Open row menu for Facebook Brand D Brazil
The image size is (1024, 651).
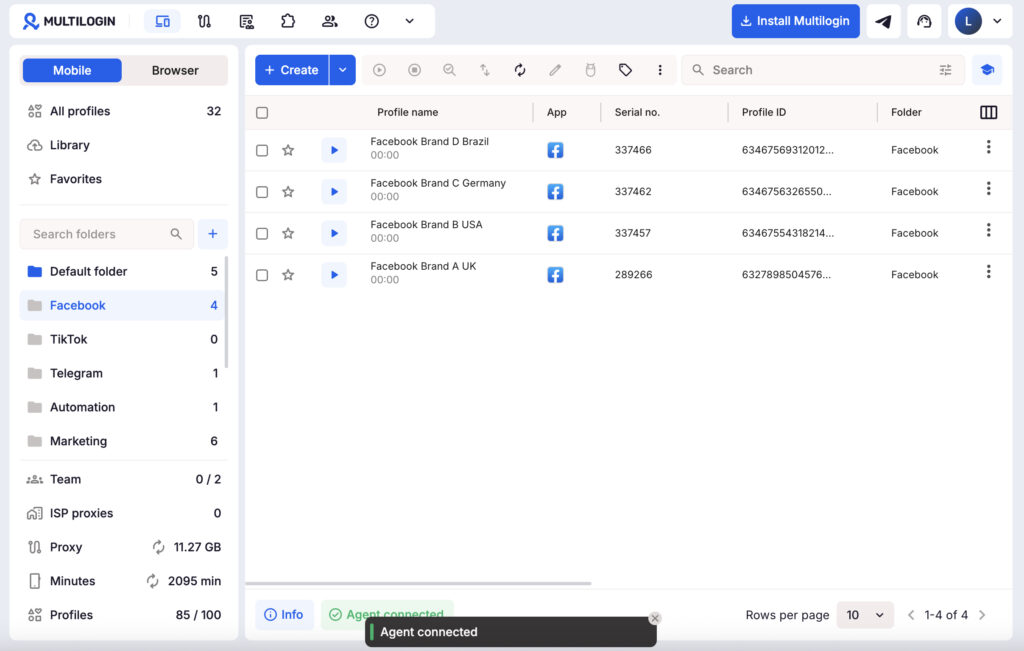(989, 147)
